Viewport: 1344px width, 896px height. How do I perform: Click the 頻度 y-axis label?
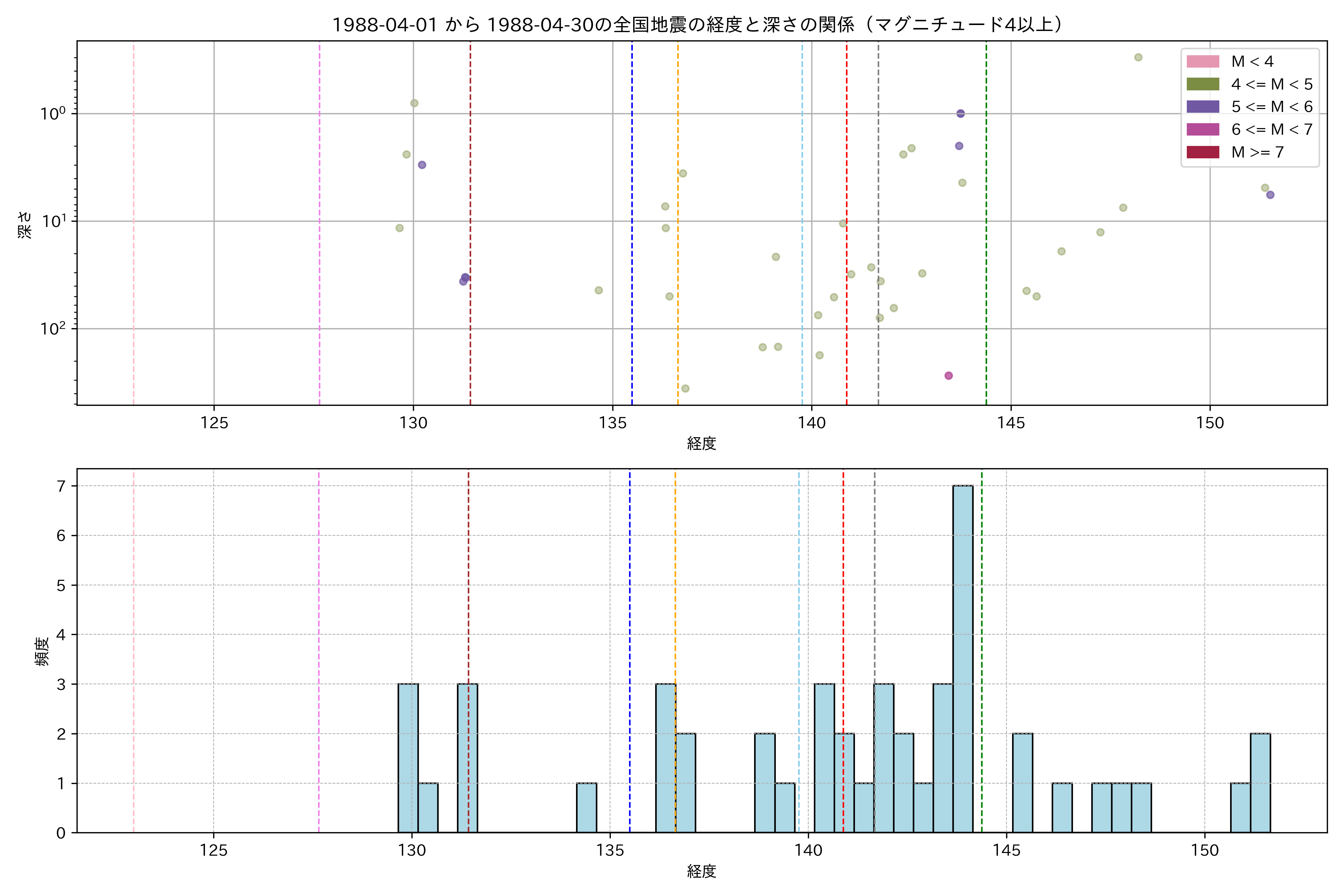coord(42,651)
